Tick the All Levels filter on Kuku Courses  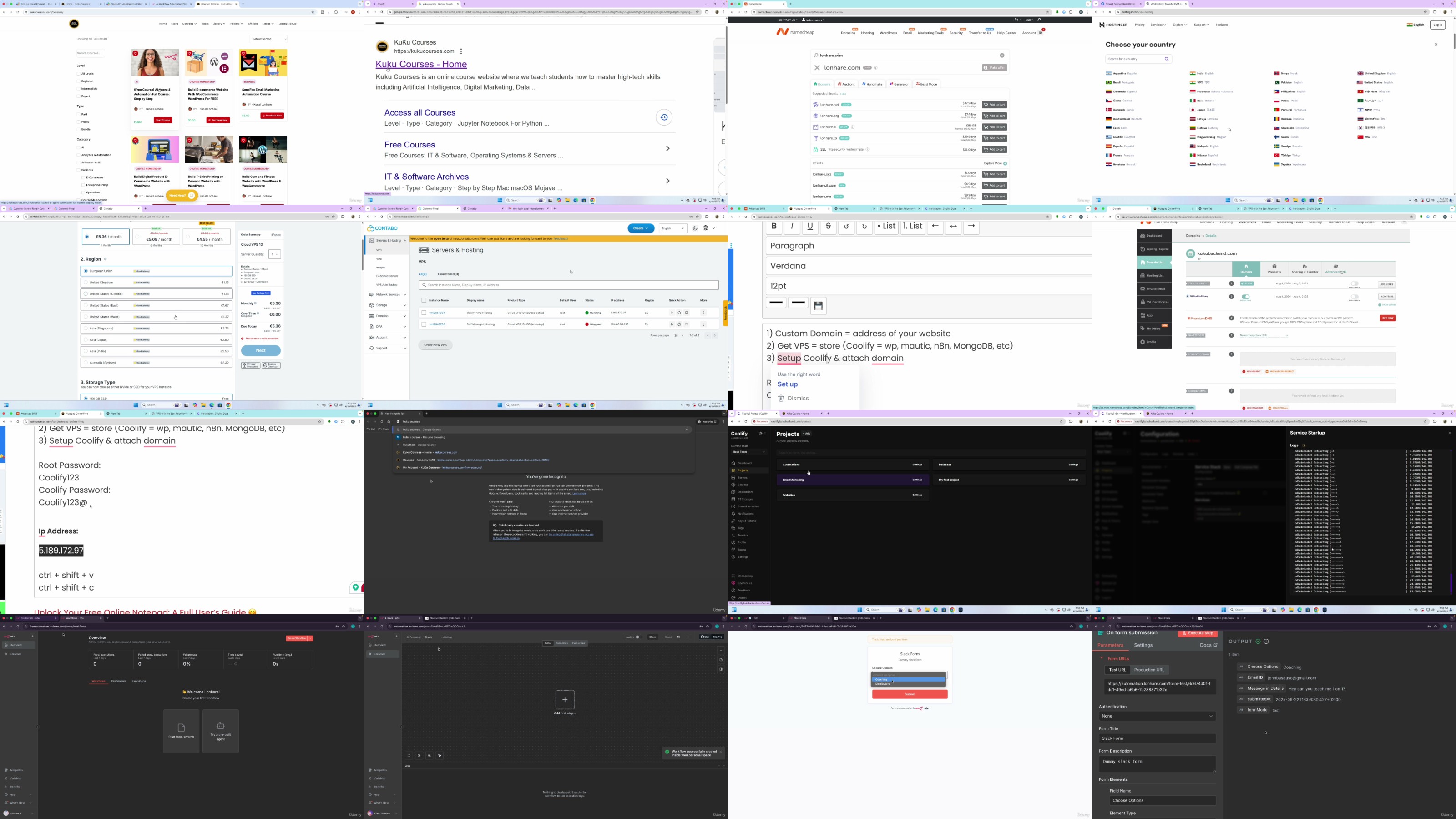coord(79,73)
